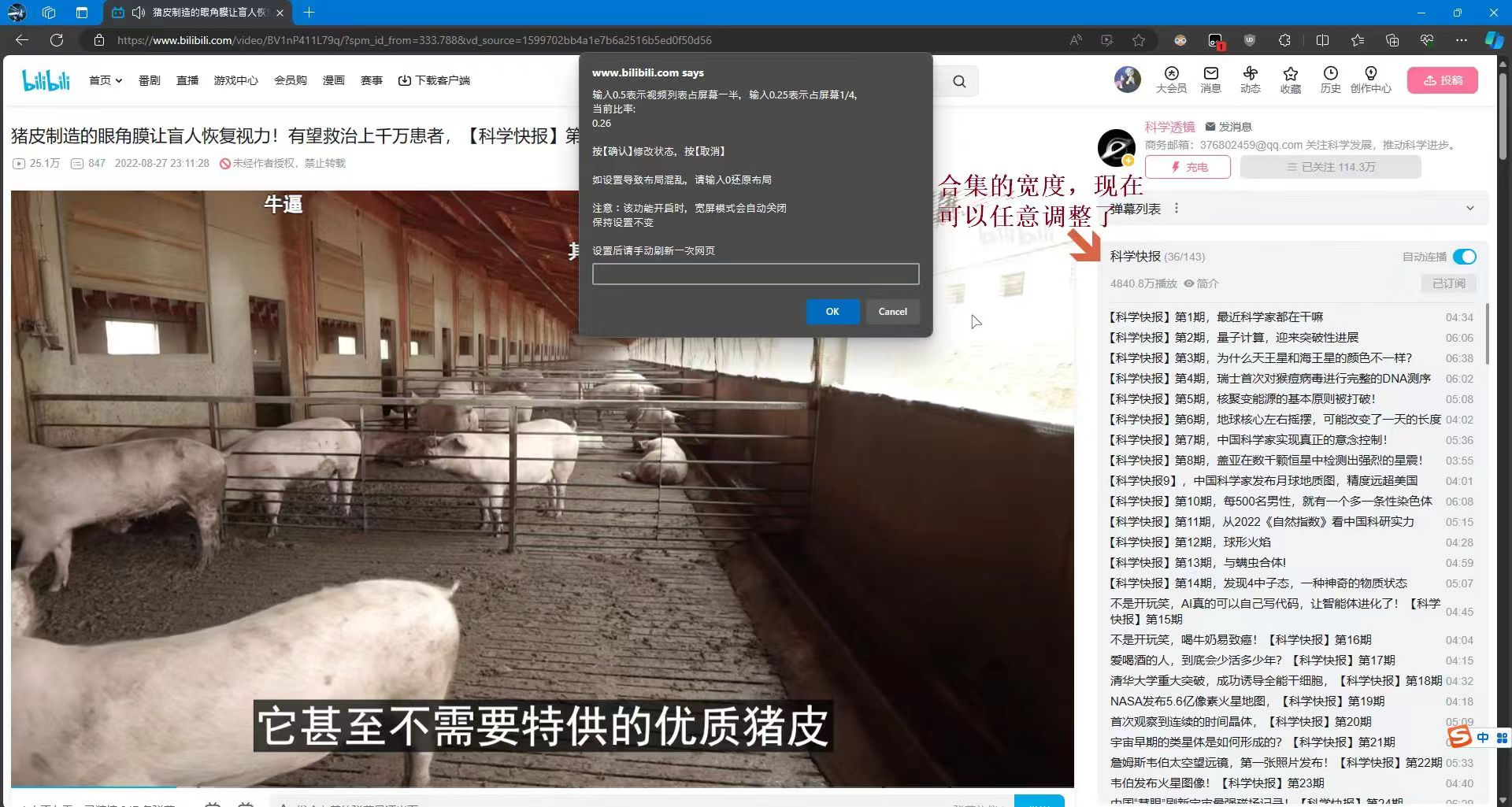
Task: Play 第3期 天王星和海王星的颜色
Action: (1291, 358)
